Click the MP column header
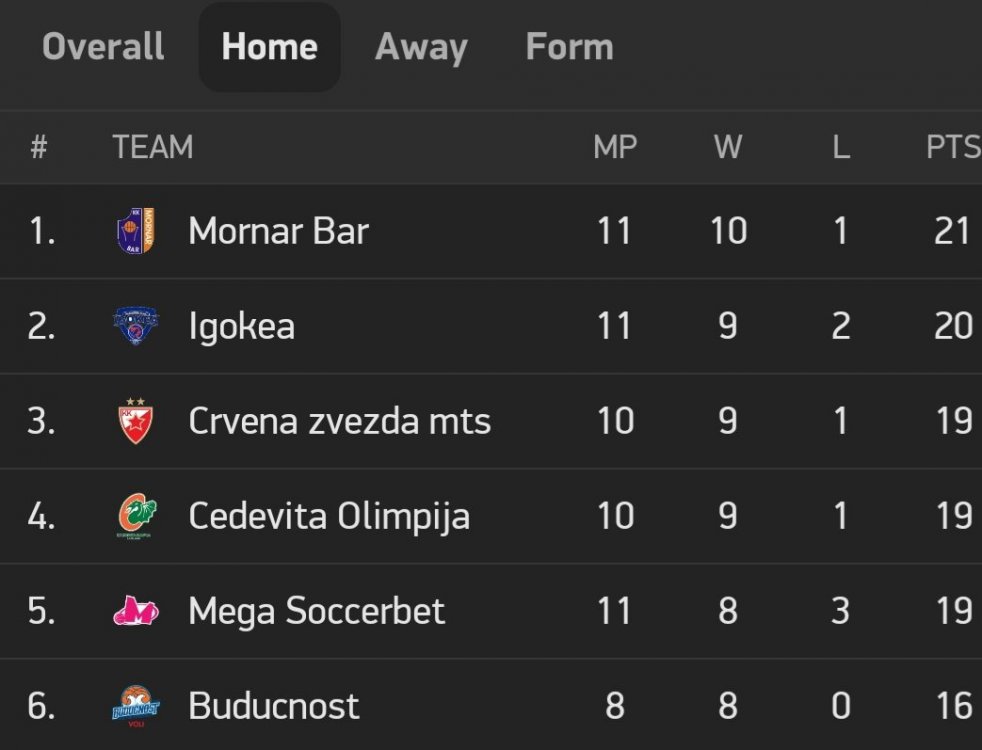This screenshot has height=750, width=982. pos(614,147)
